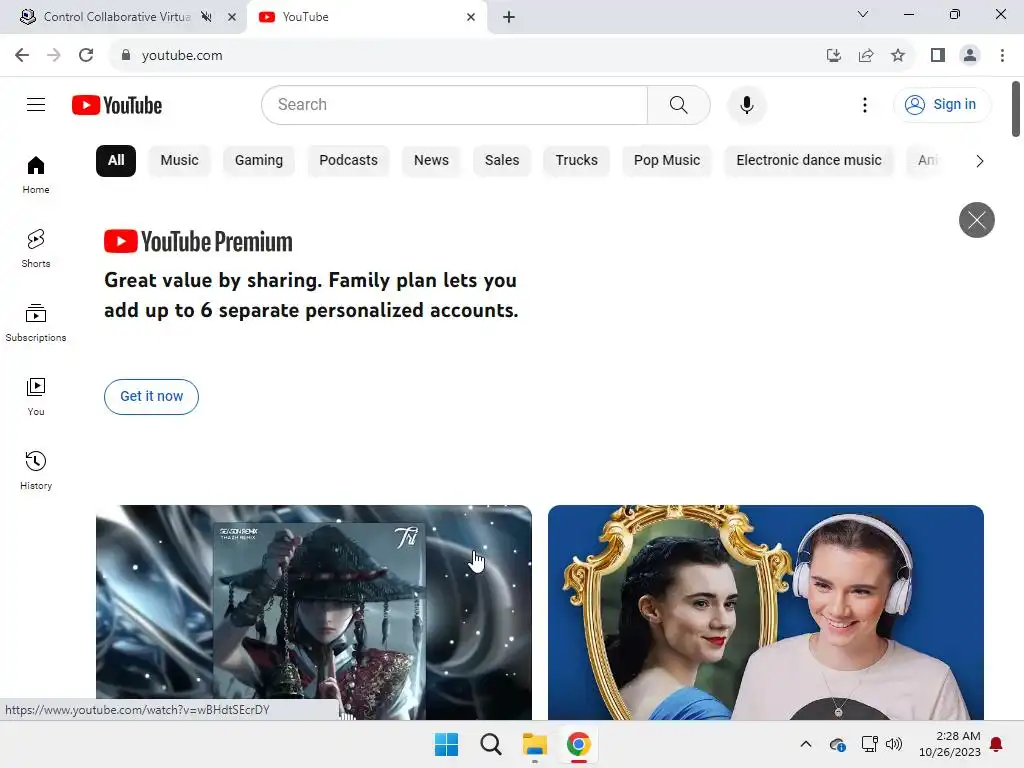The width and height of the screenshot is (1024, 768).
Task: Open the You section in sidebar
Action: [36, 396]
